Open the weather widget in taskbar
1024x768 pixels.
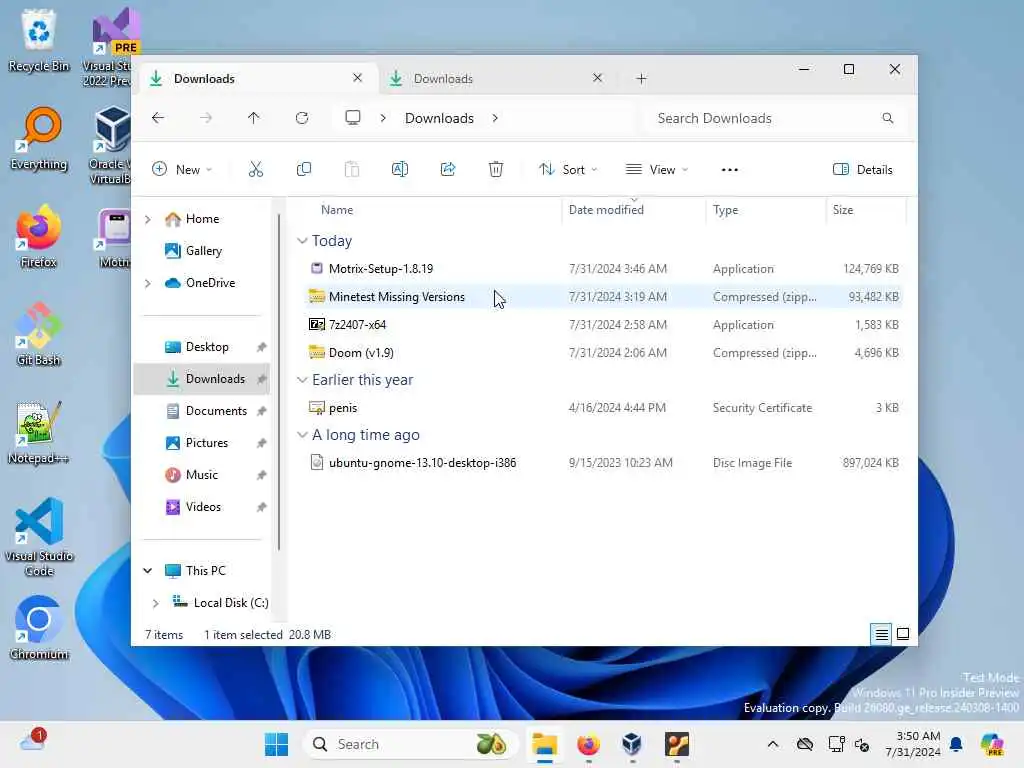(x=33, y=741)
